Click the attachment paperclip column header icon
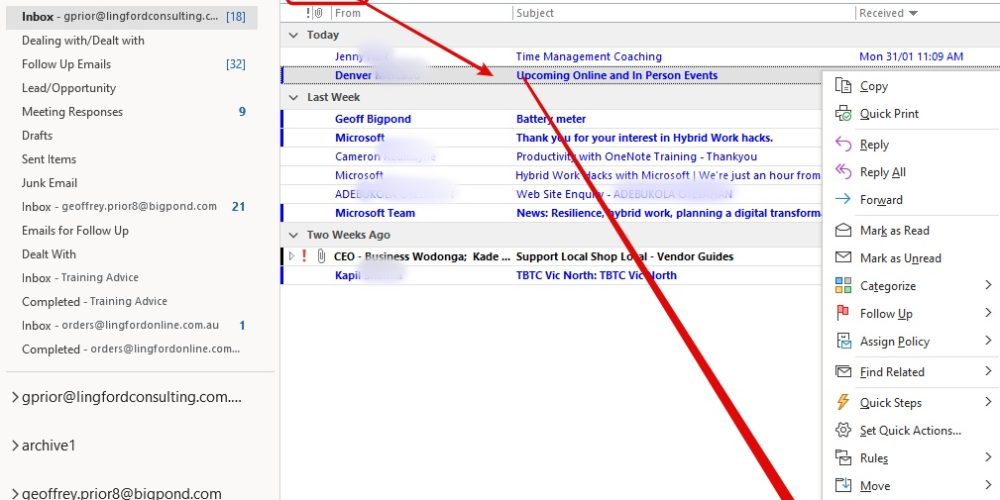The image size is (1000, 500). tap(319, 13)
